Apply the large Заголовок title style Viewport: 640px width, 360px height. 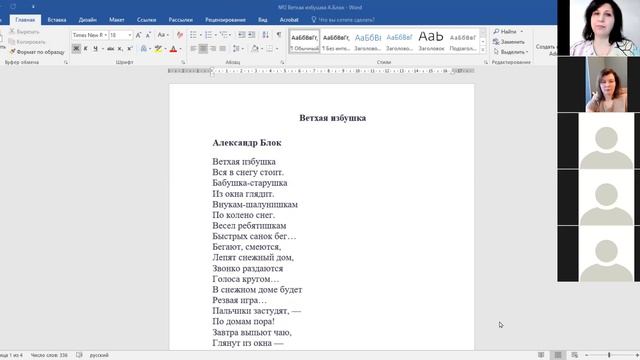(x=431, y=42)
